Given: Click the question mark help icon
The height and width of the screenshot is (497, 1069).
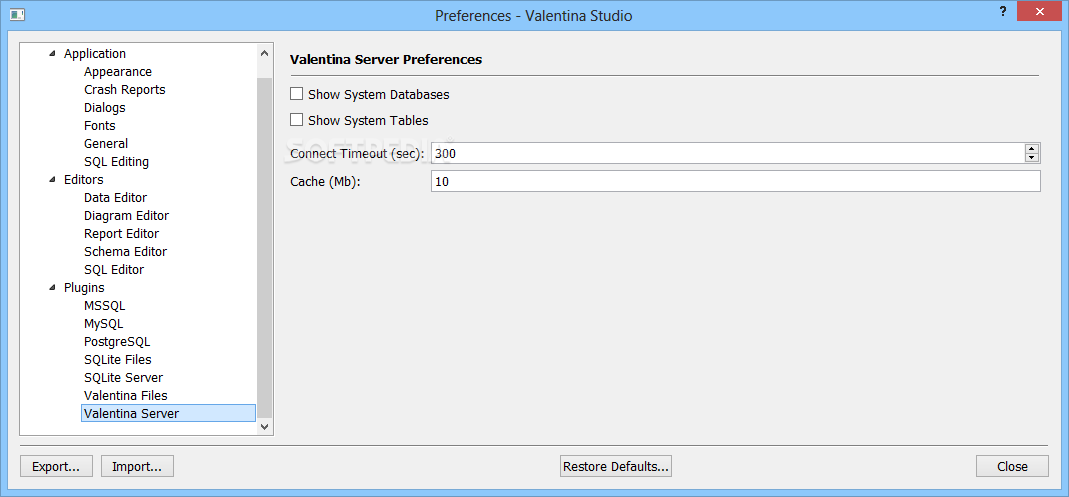Looking at the screenshot, I should click(x=1003, y=11).
